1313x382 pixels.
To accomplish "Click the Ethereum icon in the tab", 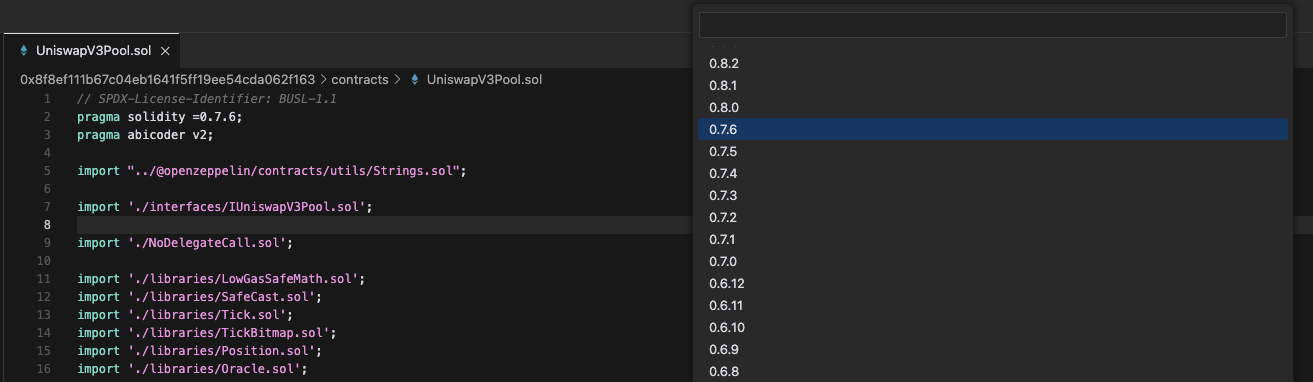I will pos(24,50).
